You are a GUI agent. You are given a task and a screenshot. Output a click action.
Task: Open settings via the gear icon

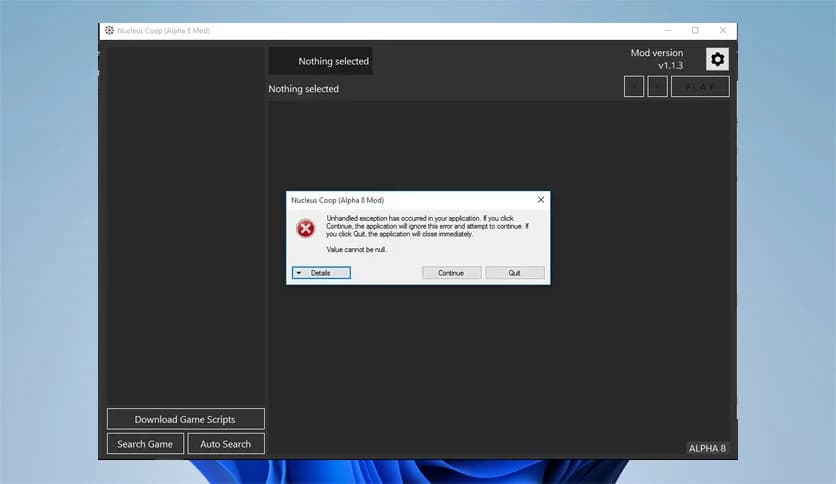tap(717, 59)
